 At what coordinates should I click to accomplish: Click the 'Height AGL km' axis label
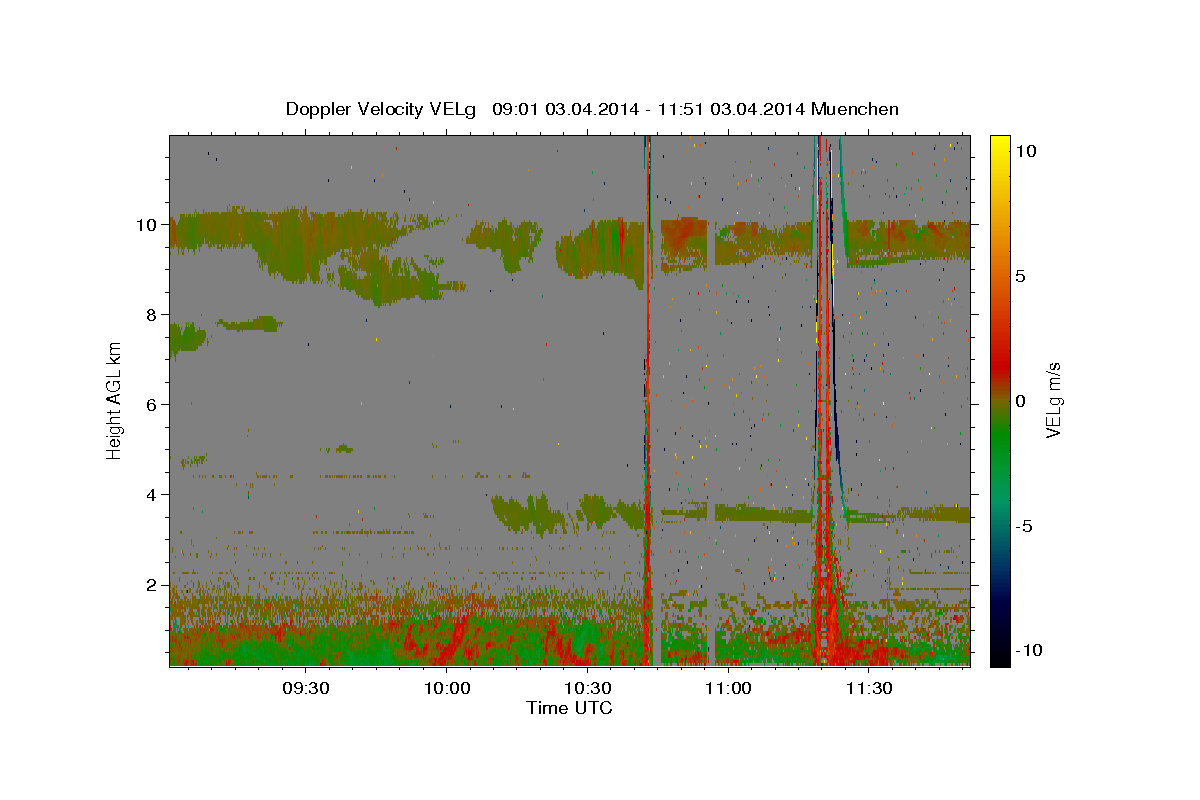tap(115, 399)
